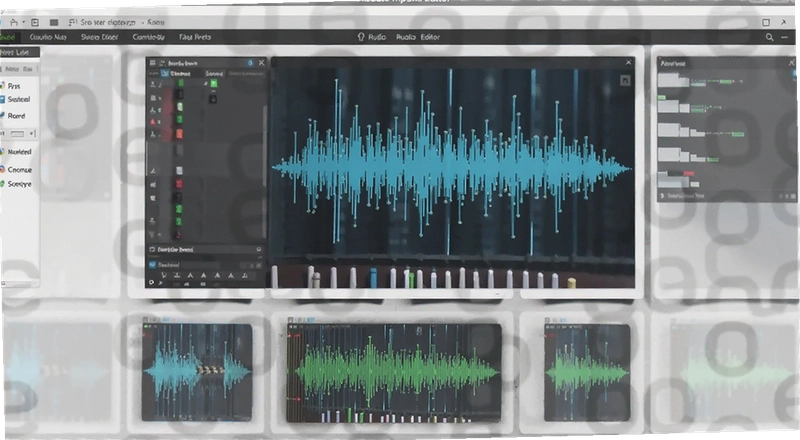
Task: Click the orange track block in mixer
Action: 180,134
